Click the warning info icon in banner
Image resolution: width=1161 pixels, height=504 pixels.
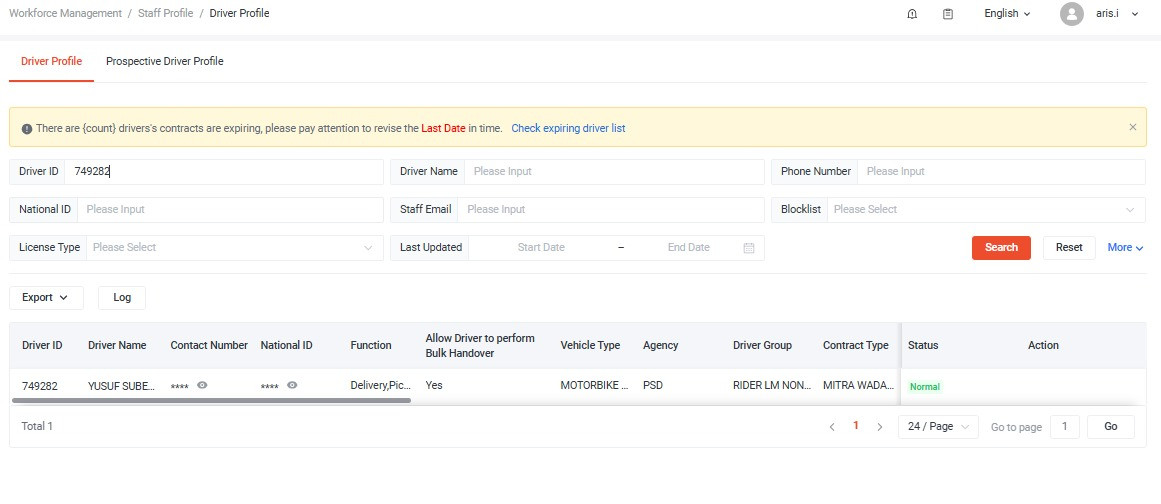tap(27, 129)
